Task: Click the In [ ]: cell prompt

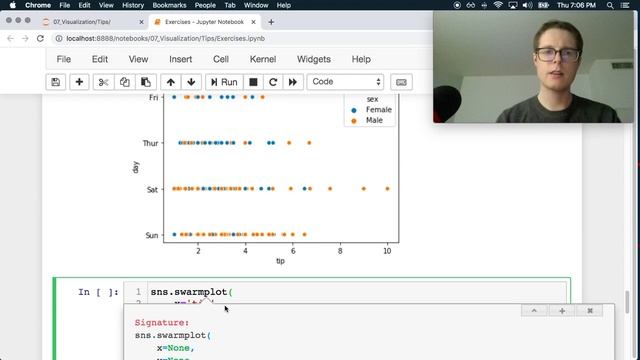Action: [98, 292]
